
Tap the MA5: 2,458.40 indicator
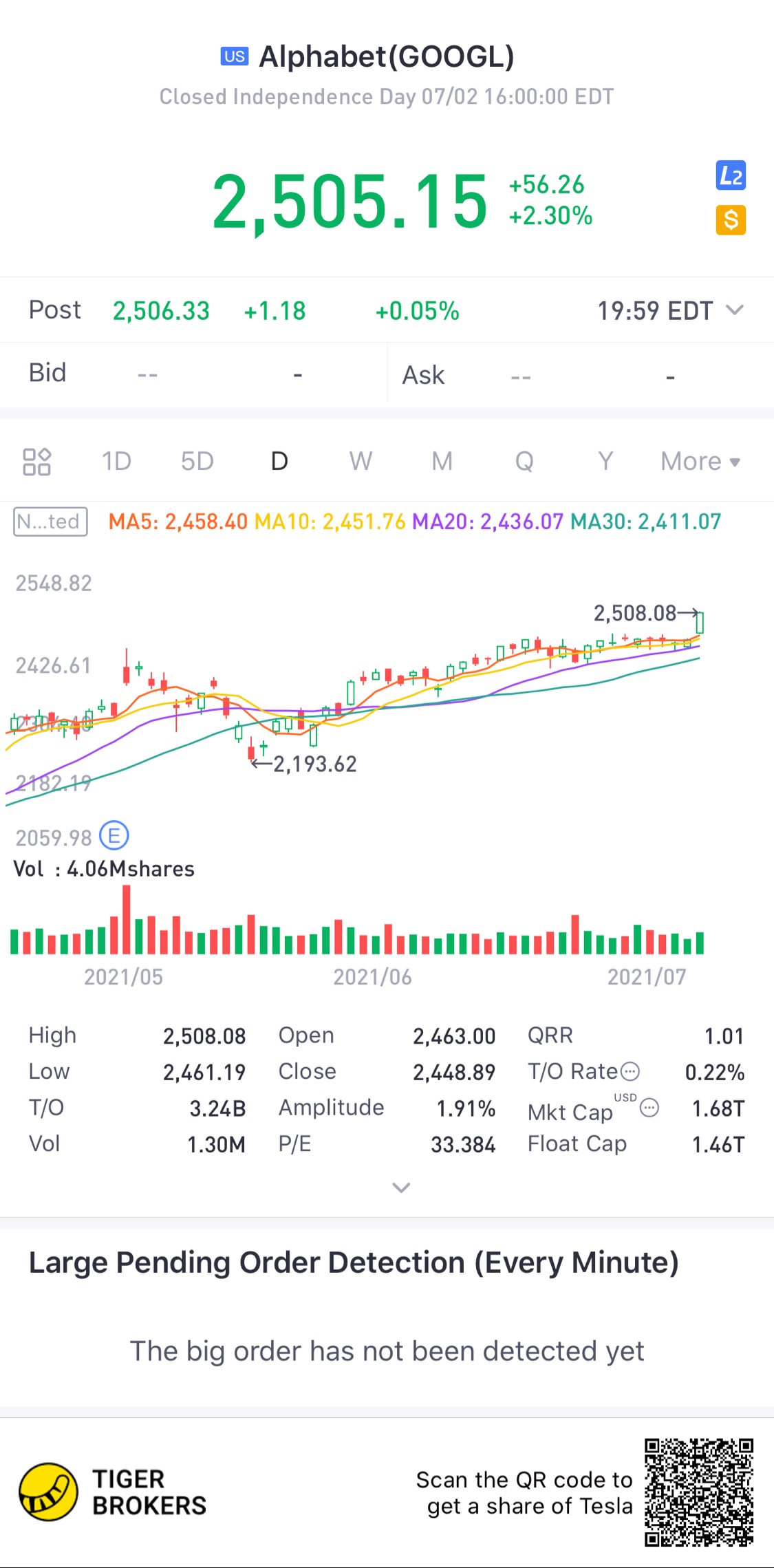pos(178,522)
